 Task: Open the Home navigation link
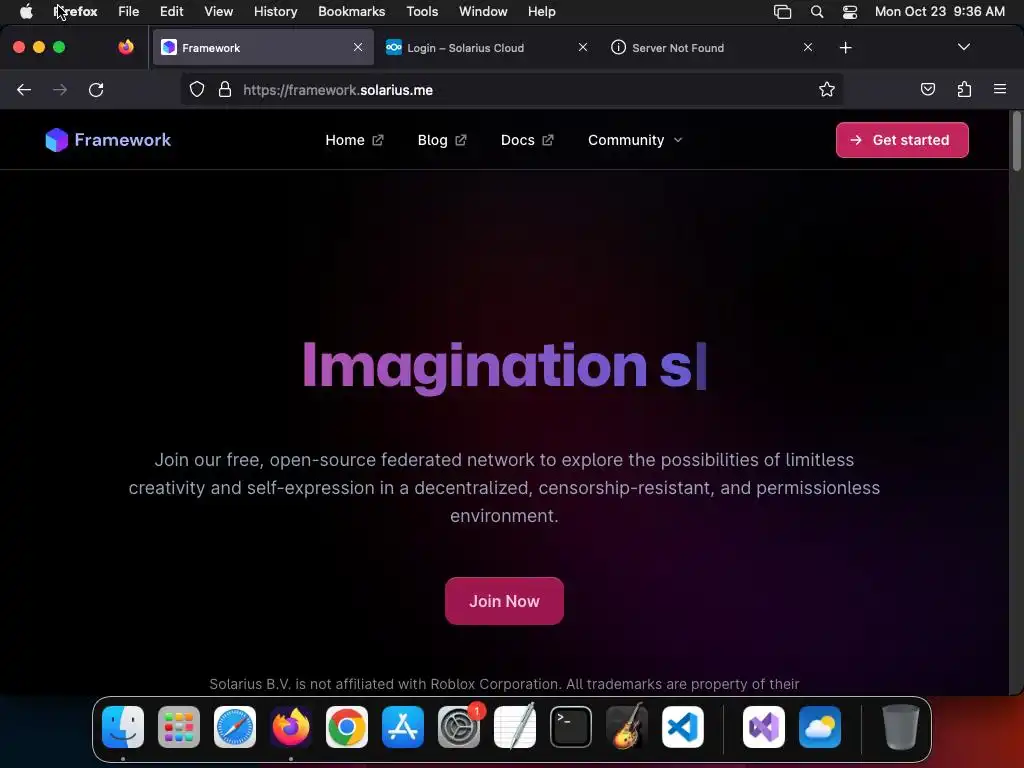click(354, 140)
